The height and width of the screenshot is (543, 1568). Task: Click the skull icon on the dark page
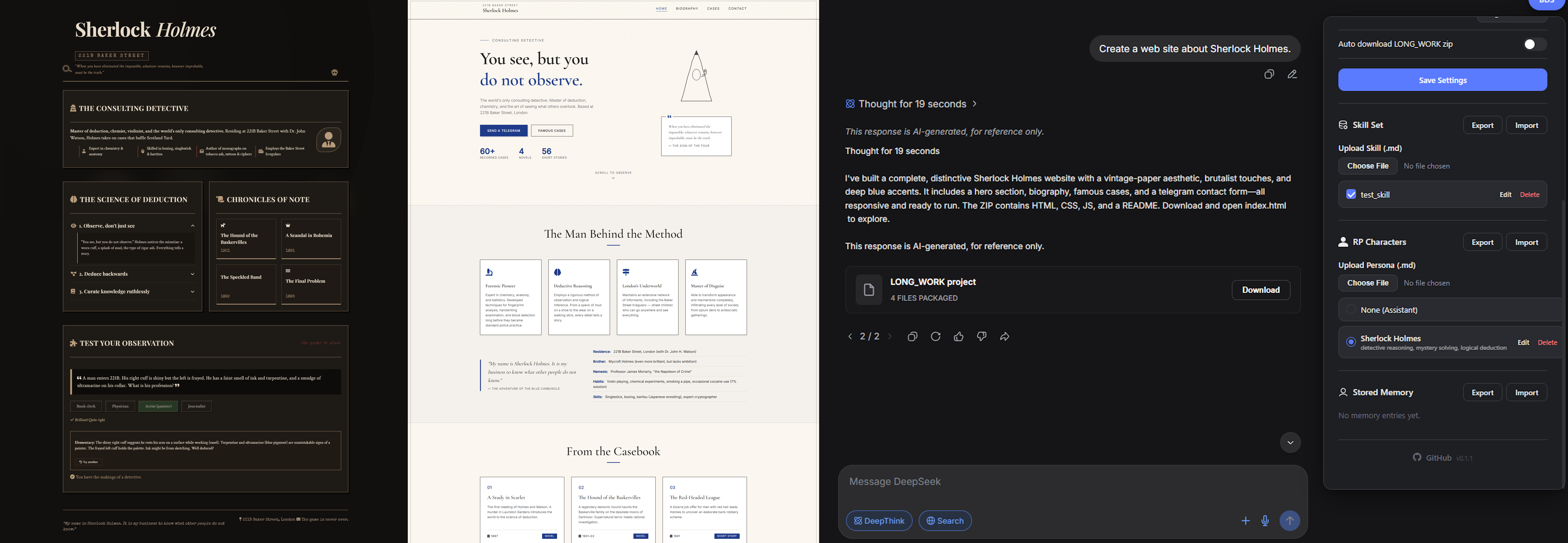click(334, 72)
